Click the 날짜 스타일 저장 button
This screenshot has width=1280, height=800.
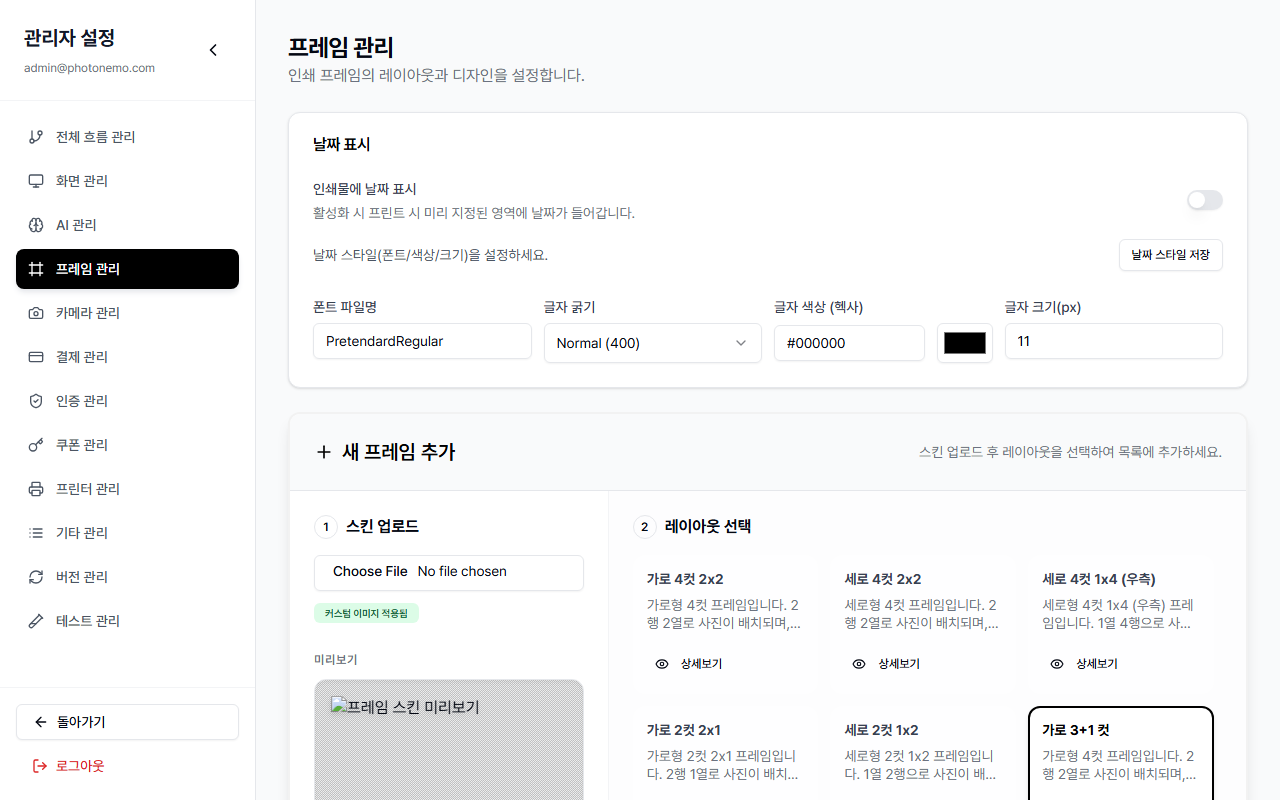pos(1170,255)
